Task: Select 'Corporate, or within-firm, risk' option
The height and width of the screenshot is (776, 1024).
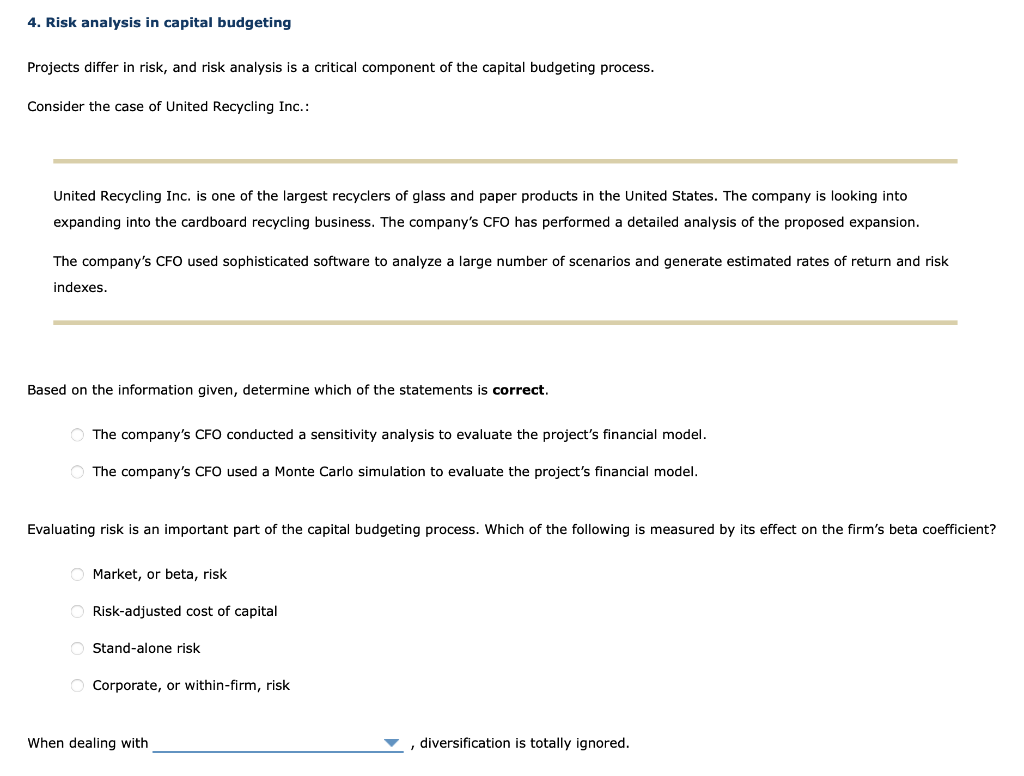Action: point(77,685)
